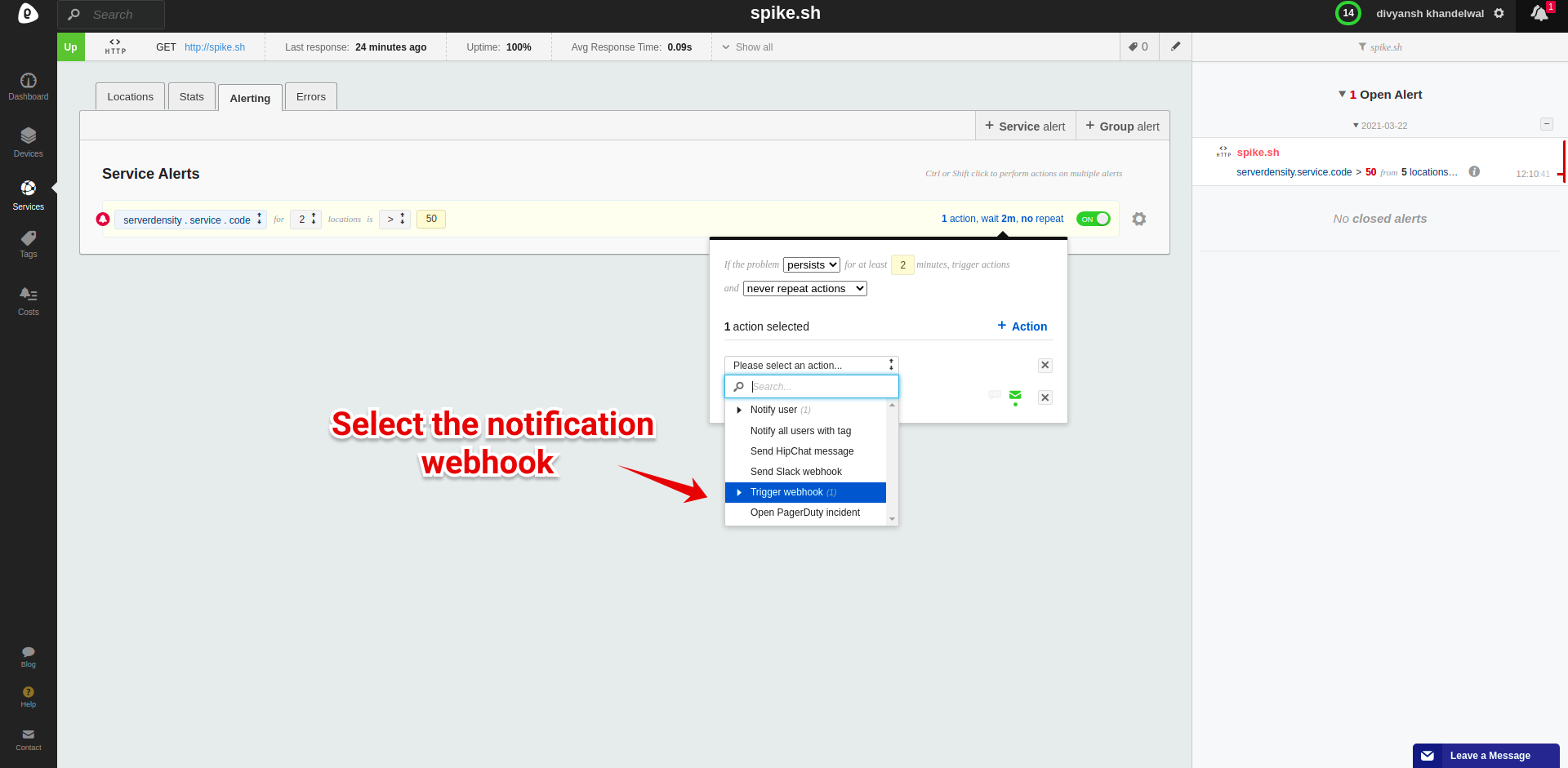Image resolution: width=1568 pixels, height=768 pixels.
Task: Click the top Search field
Action: 111,15
